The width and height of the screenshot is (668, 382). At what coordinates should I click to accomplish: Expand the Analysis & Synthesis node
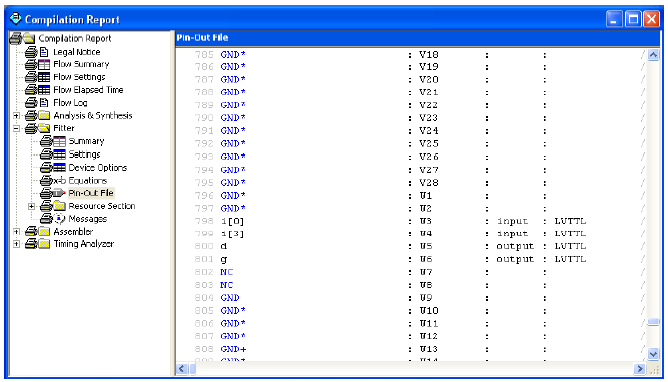(x=16, y=115)
